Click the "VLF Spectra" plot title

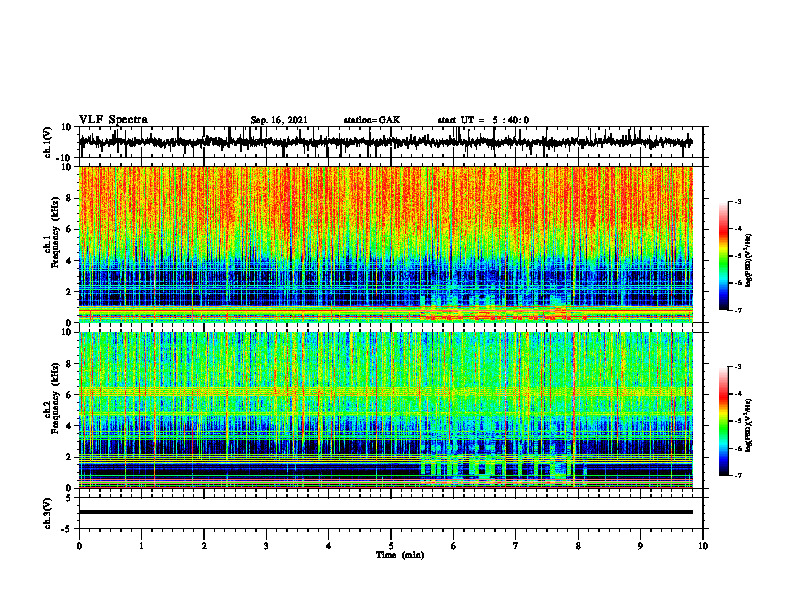[114, 120]
